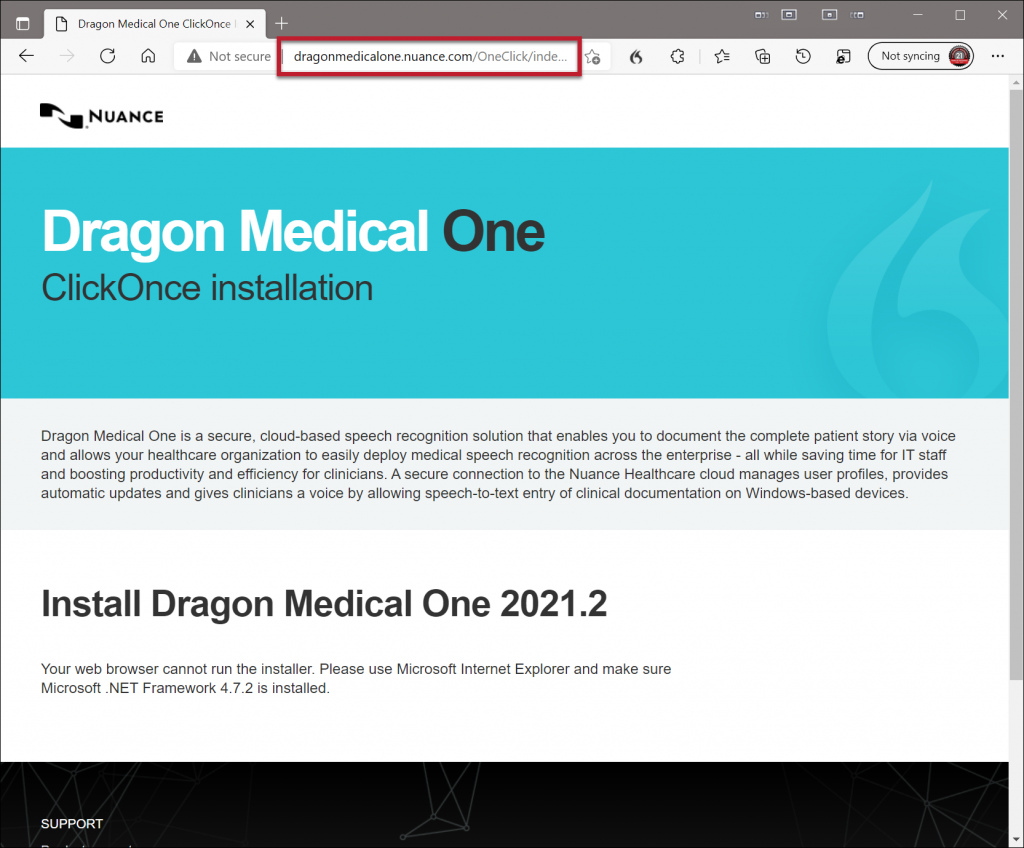Click the Install Dragon Medical One 2021.2 heading
Screen dimensions: 1024x848
[324, 603]
